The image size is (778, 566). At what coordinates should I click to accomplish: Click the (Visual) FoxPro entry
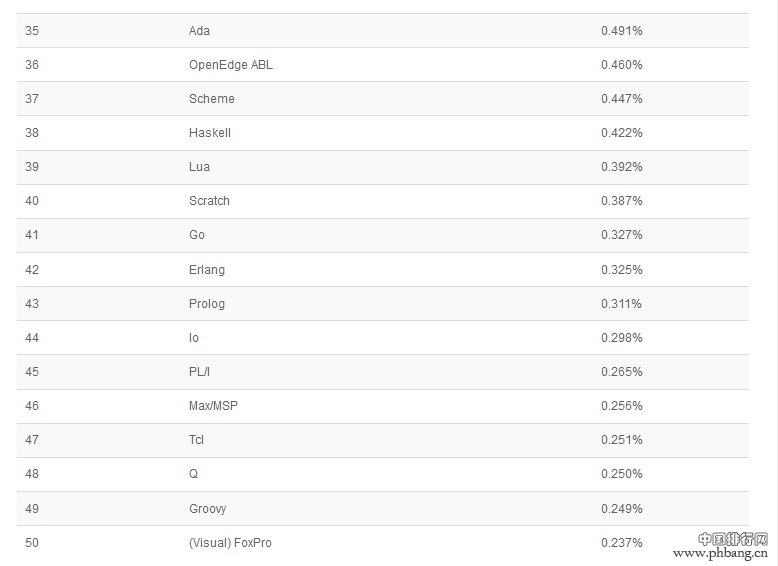[230, 543]
